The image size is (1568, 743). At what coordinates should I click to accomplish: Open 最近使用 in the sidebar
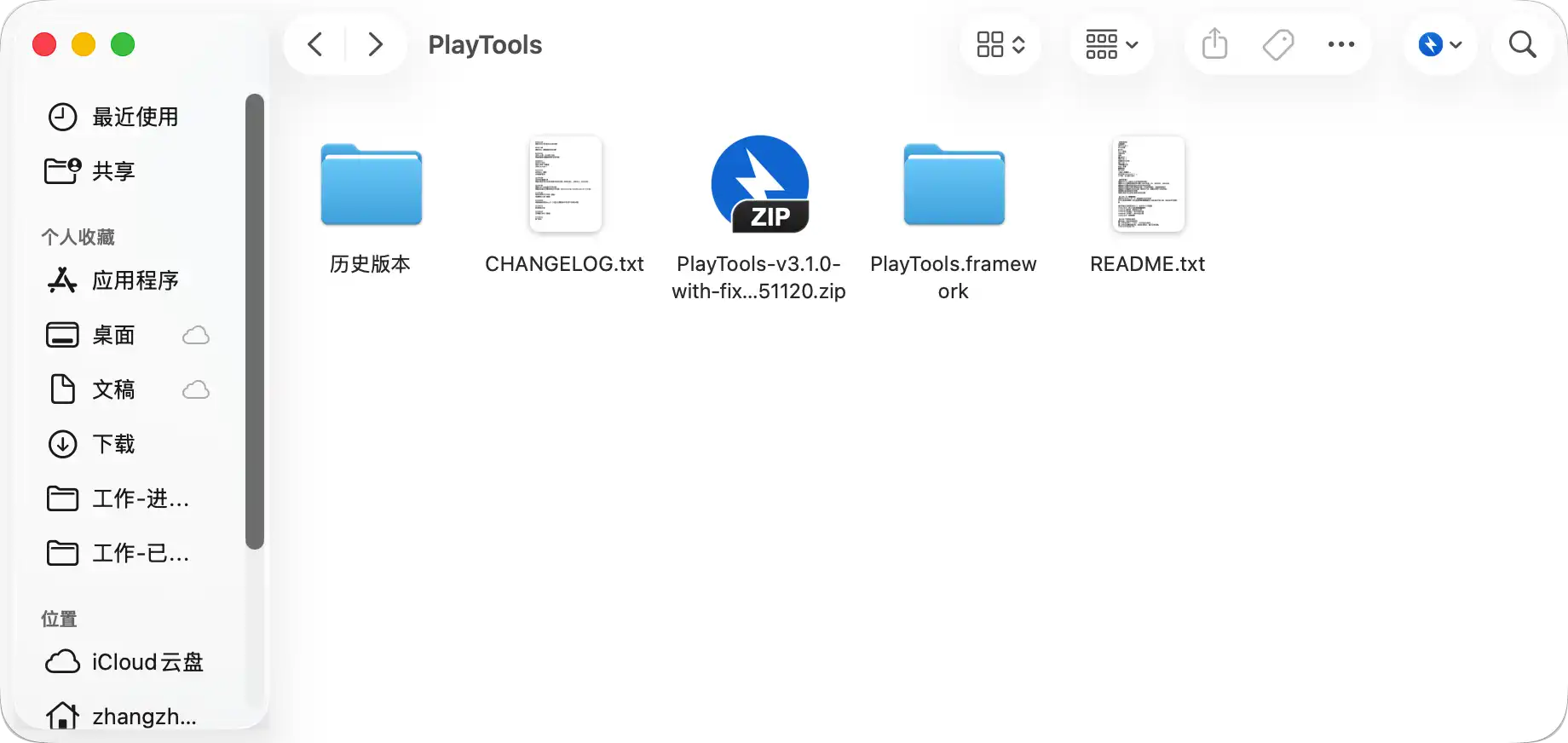coord(135,117)
